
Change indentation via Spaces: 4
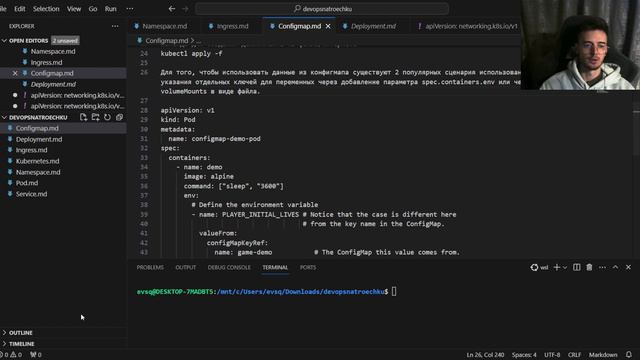(524, 355)
